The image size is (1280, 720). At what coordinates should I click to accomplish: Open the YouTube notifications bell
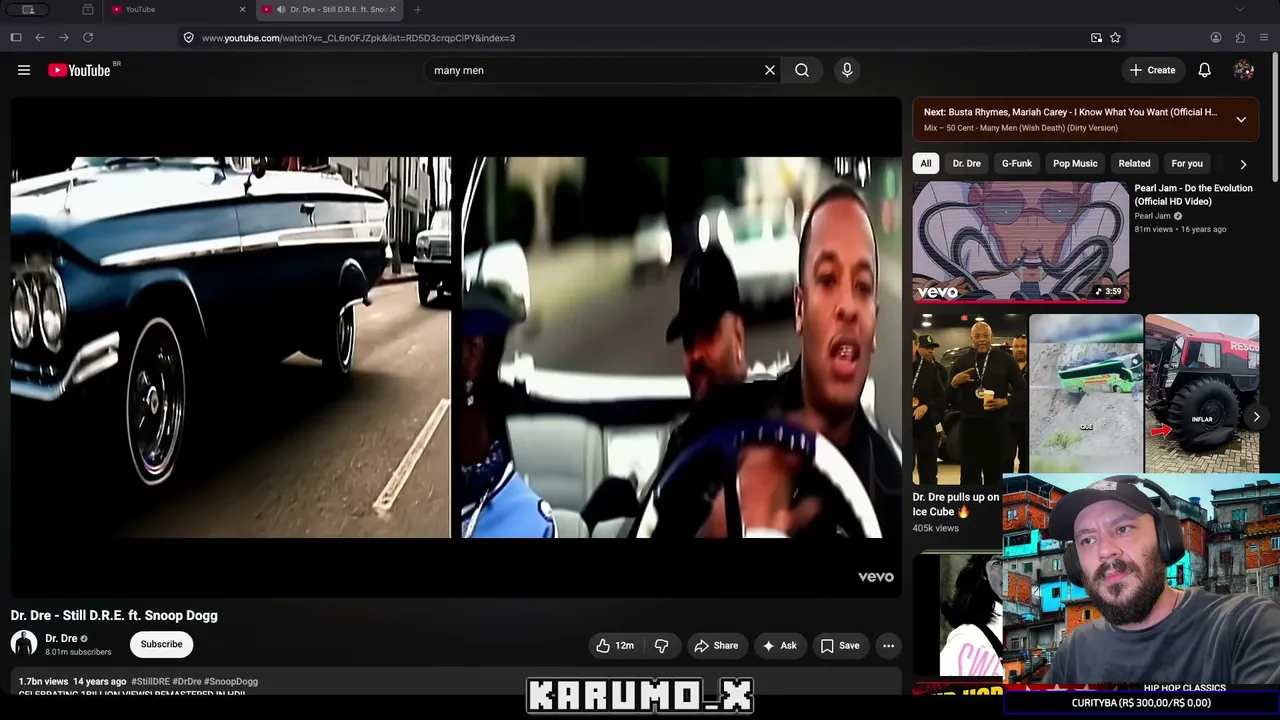[x=1205, y=70]
